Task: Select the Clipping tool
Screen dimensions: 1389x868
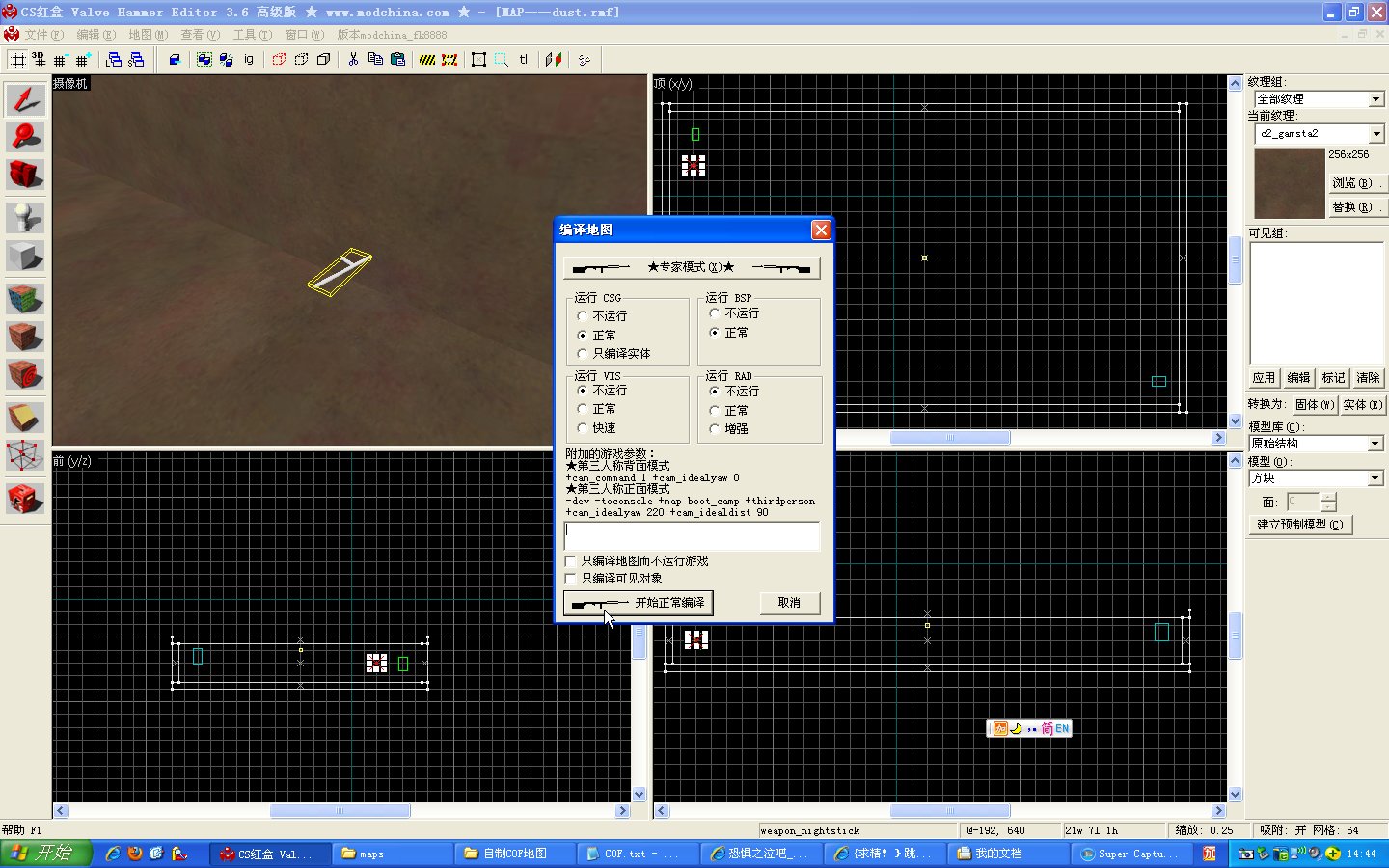Action: click(25, 417)
